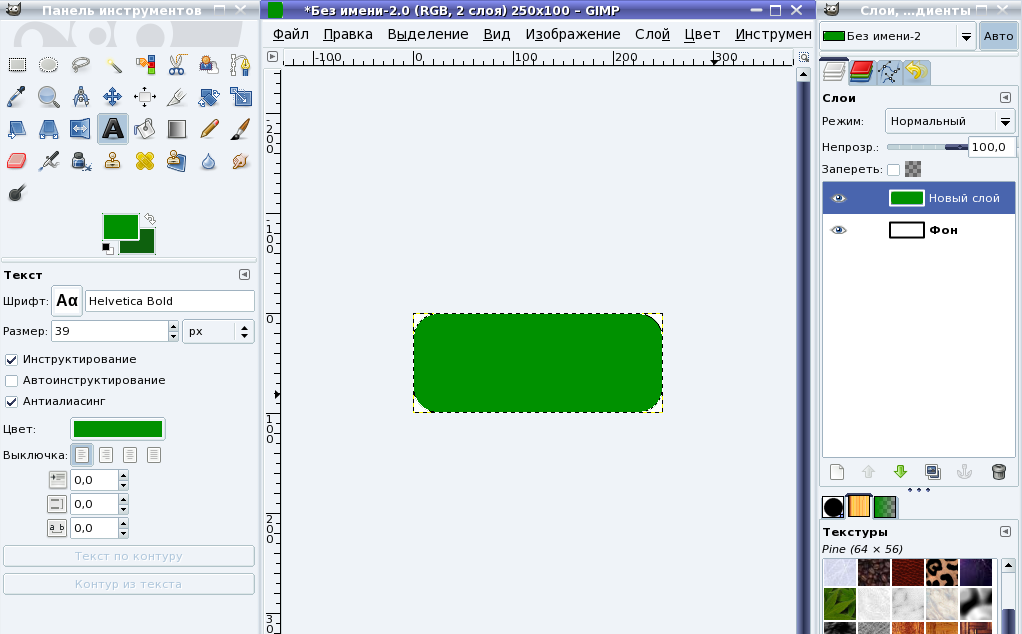1022x634 pixels.
Task: Pick the Eraser tool
Action: click(16, 160)
